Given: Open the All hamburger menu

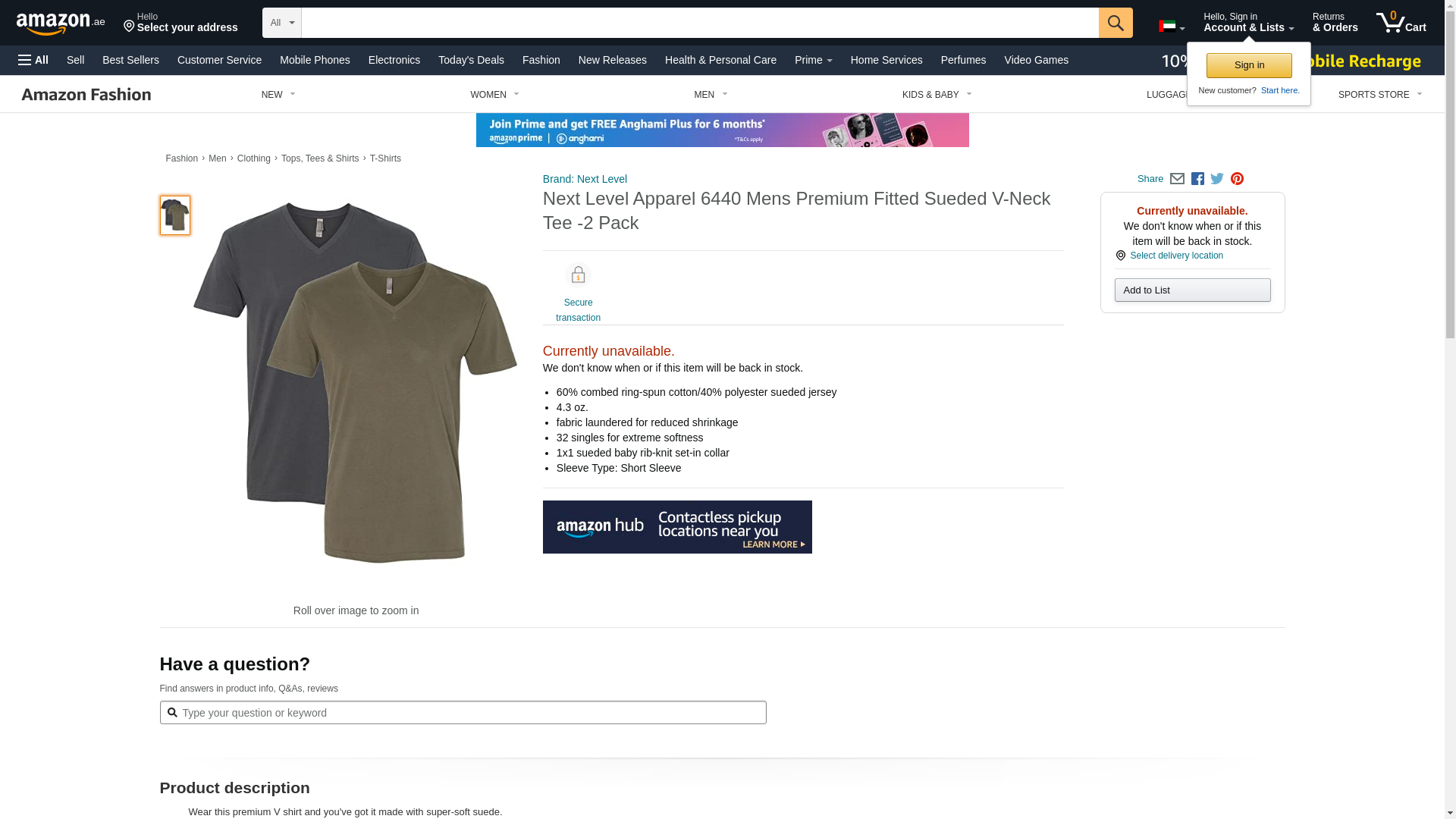Looking at the screenshot, I should [33, 60].
